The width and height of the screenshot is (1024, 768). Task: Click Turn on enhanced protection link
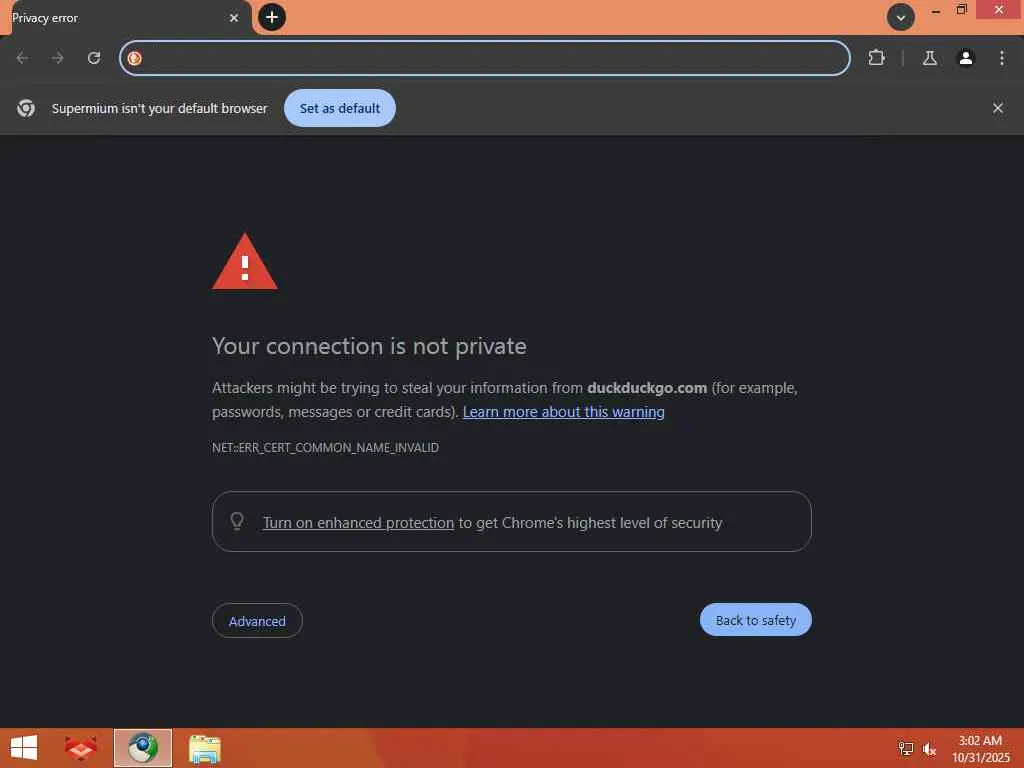[358, 523]
